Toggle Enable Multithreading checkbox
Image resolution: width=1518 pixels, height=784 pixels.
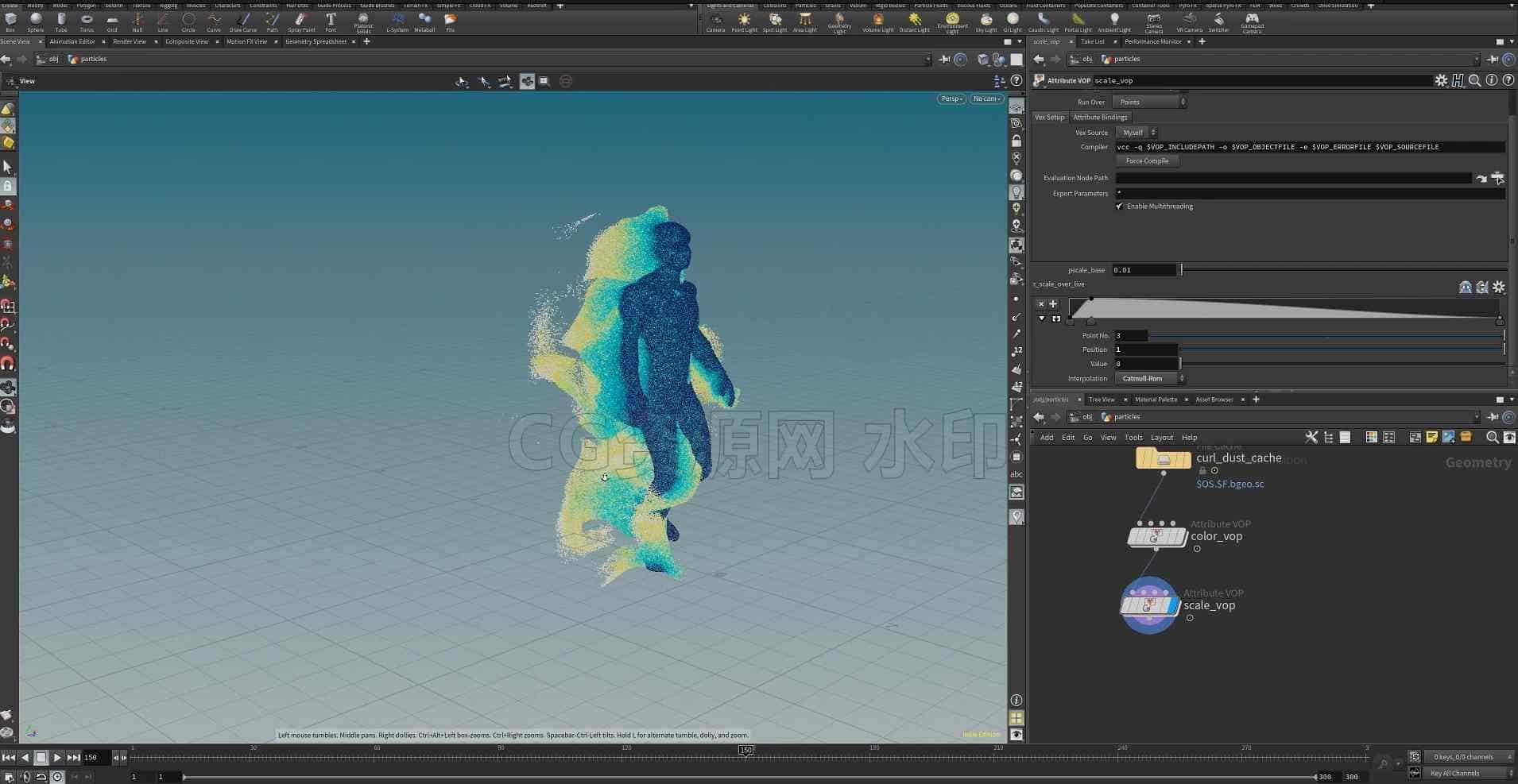pyautogui.click(x=1119, y=207)
